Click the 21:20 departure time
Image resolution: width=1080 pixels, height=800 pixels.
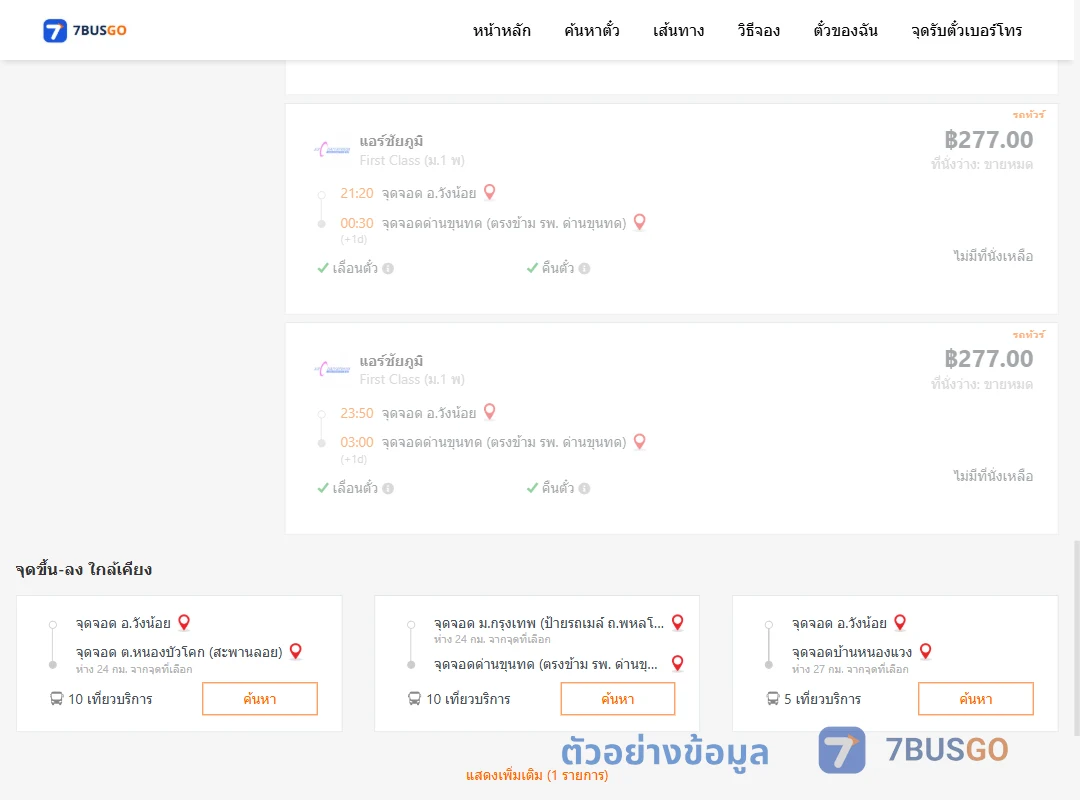(357, 194)
